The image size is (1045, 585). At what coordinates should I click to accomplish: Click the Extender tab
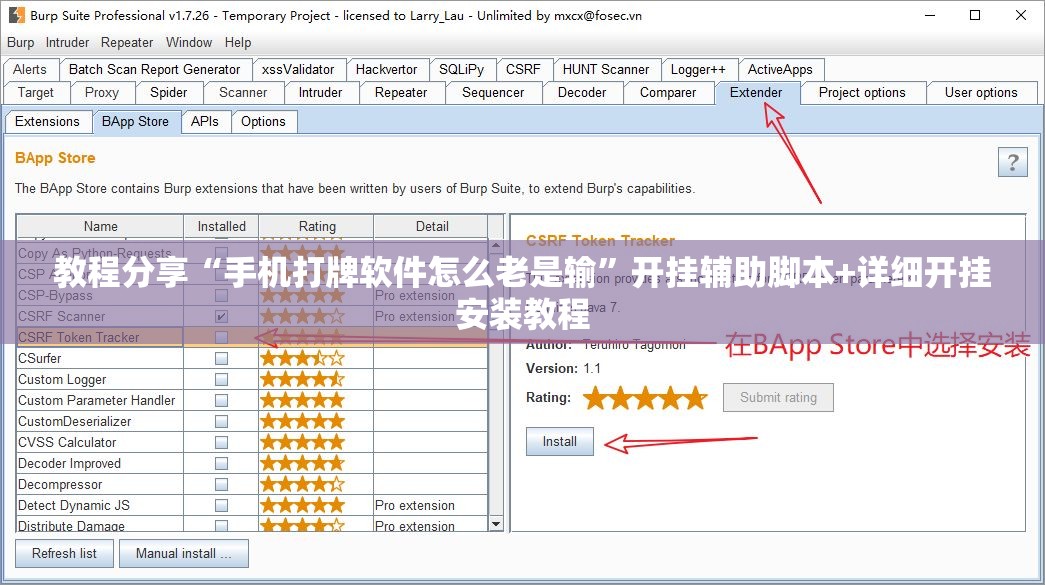(x=756, y=93)
